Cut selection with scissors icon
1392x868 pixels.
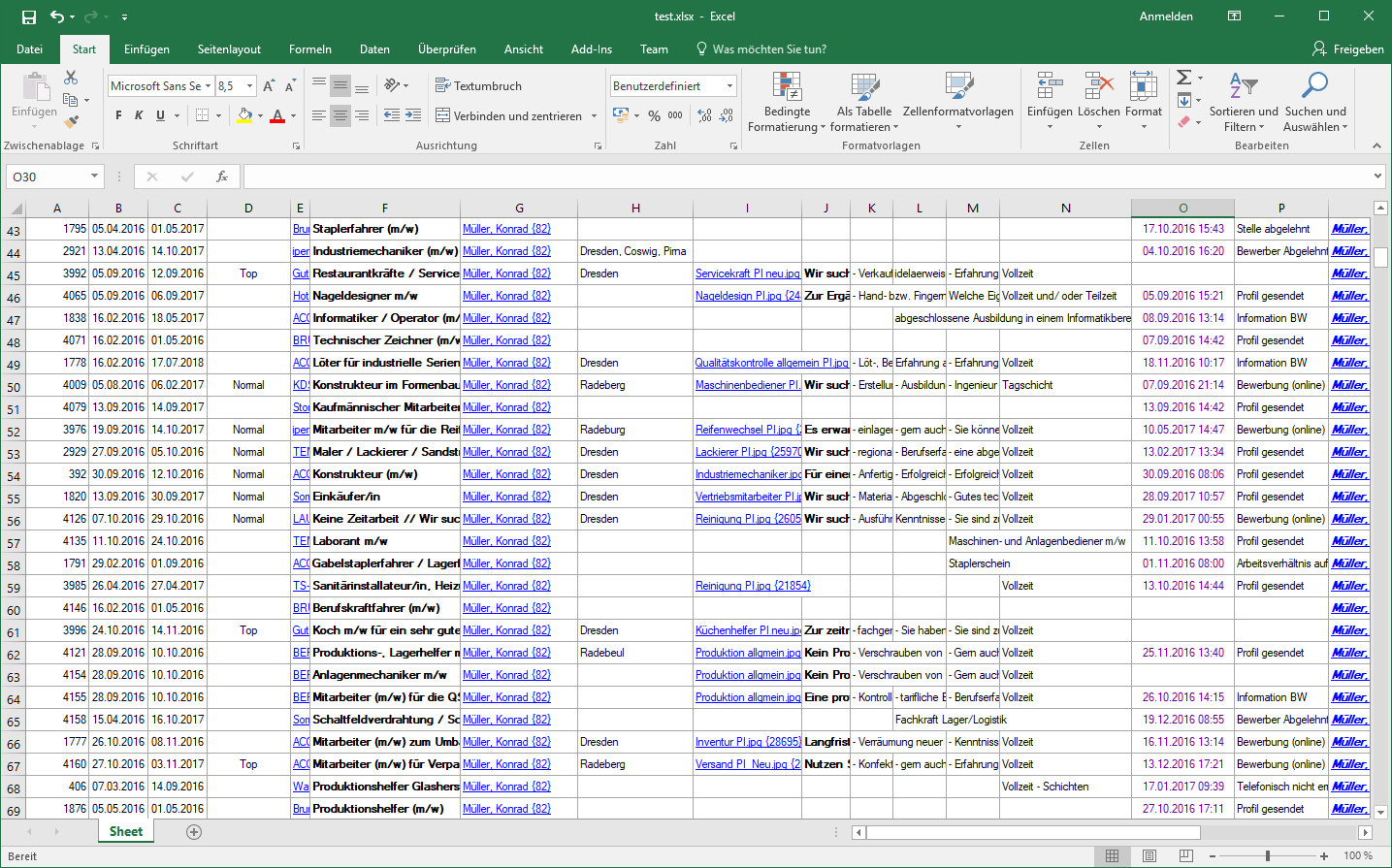(x=71, y=78)
